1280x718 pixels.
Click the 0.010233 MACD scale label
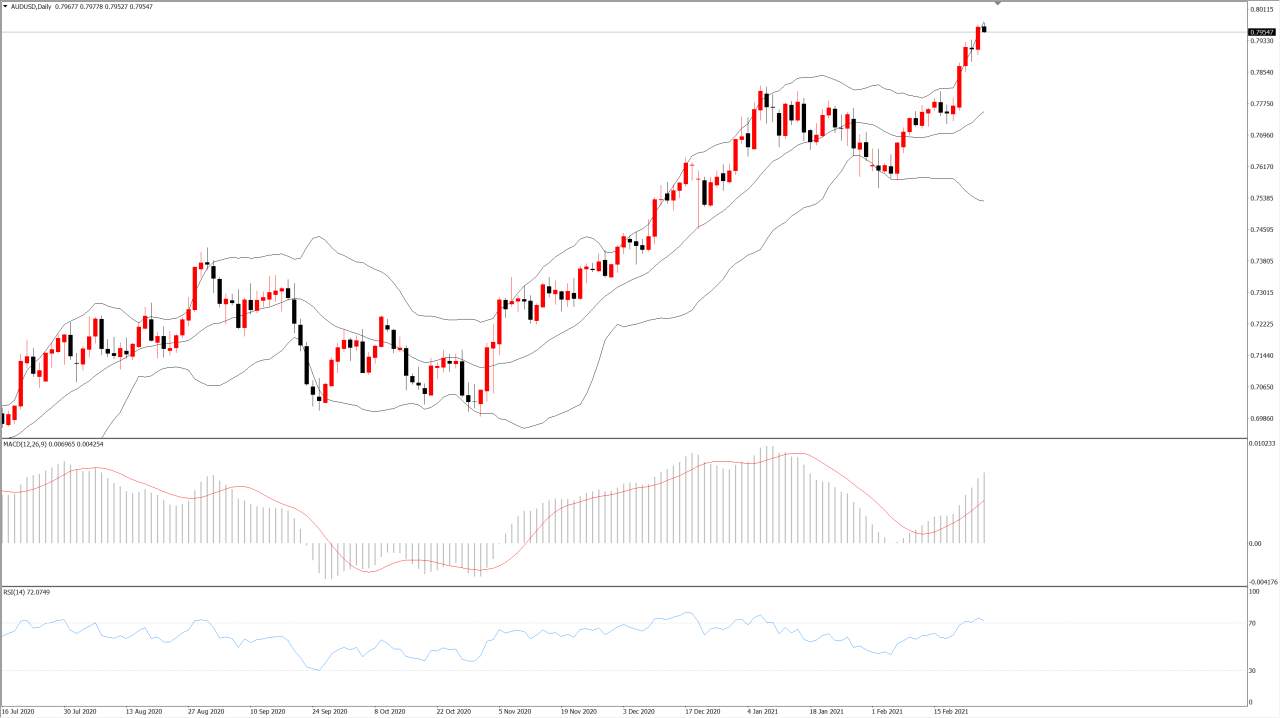pos(1263,443)
